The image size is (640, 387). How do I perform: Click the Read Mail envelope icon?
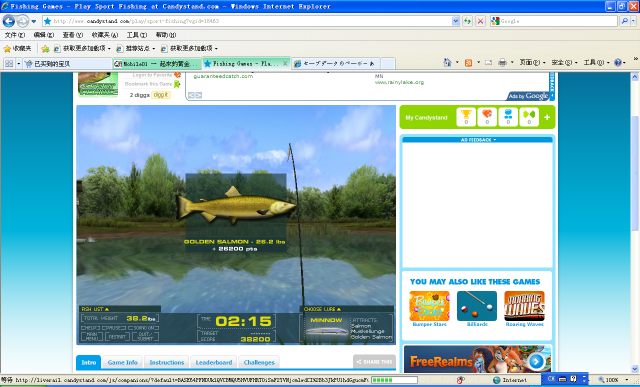coord(489,62)
